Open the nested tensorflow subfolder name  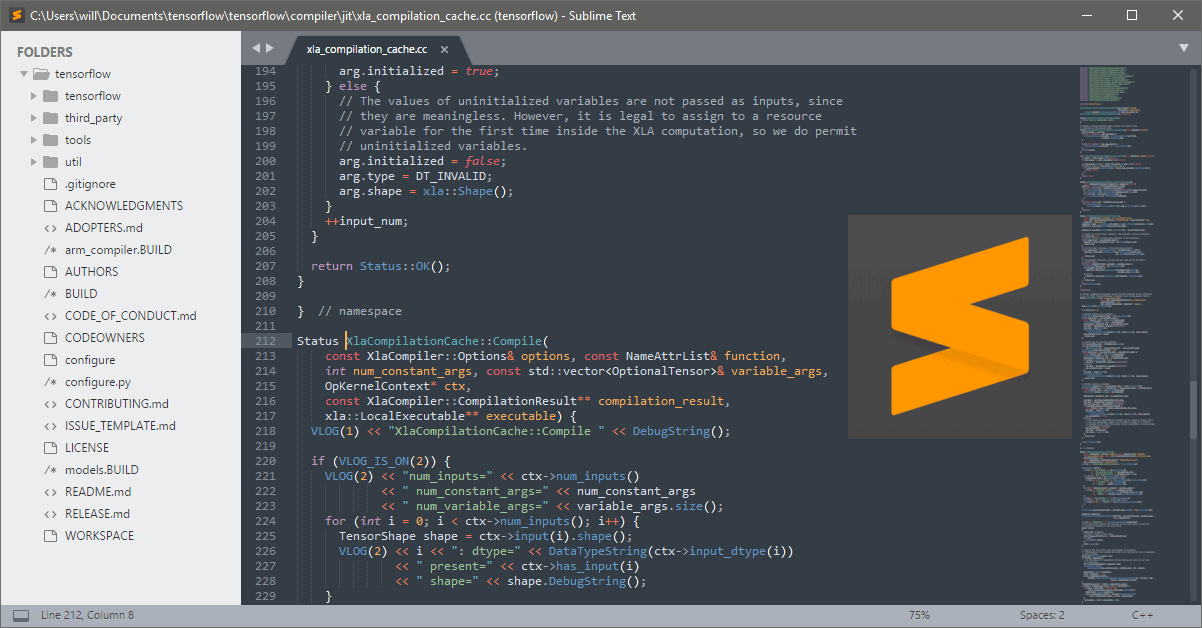tap(93, 96)
